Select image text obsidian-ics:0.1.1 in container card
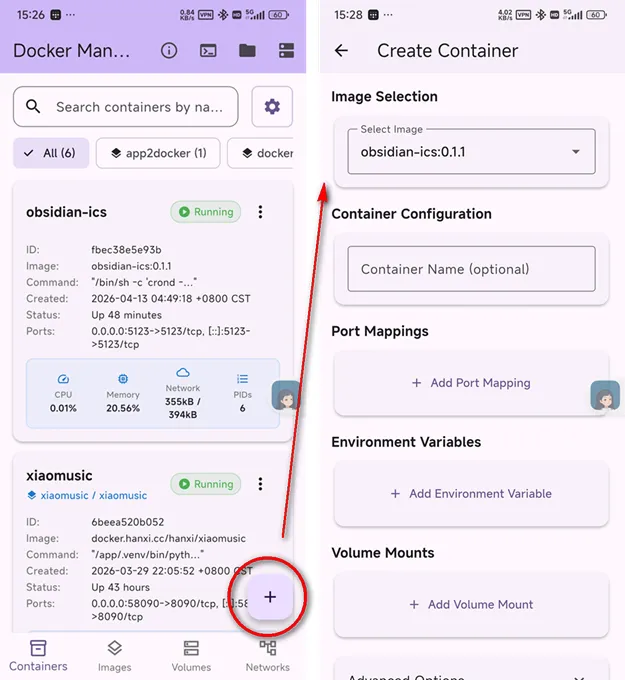Screen dimensions: 625x680 [x=131, y=266]
